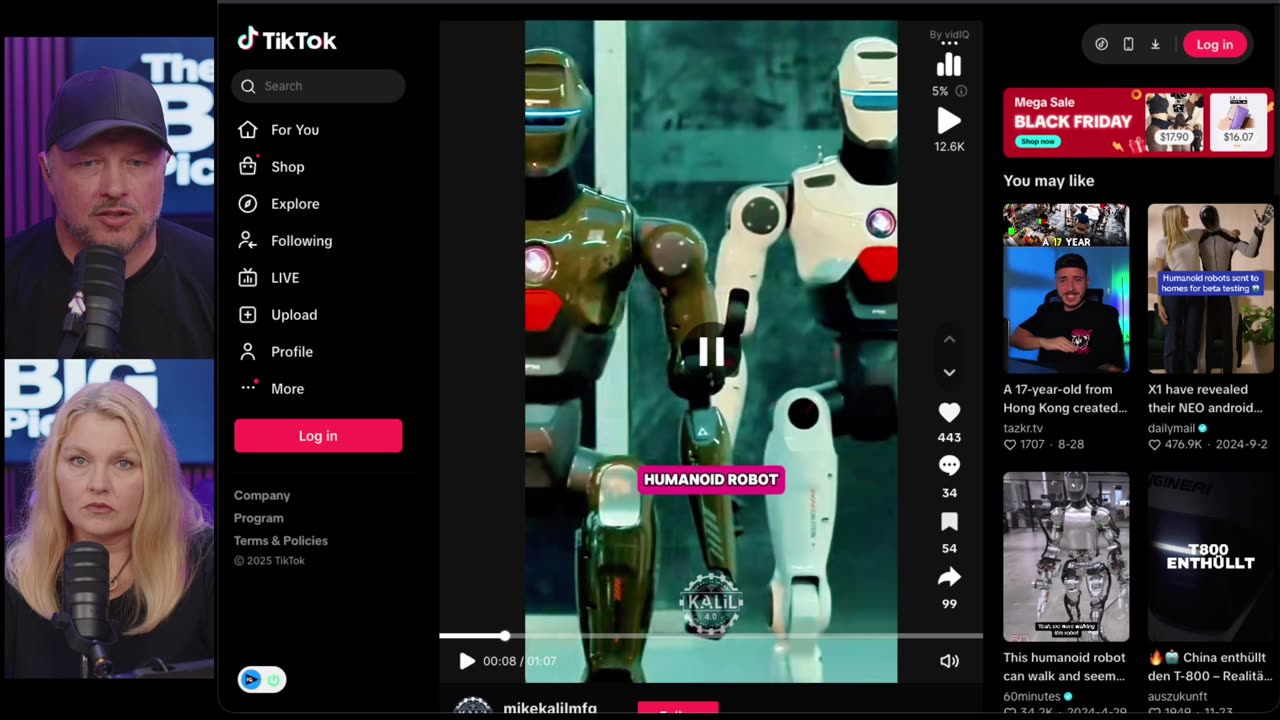Open the Black Friday Mega Sale banner
This screenshot has width=1280, height=720.
(x=1138, y=122)
